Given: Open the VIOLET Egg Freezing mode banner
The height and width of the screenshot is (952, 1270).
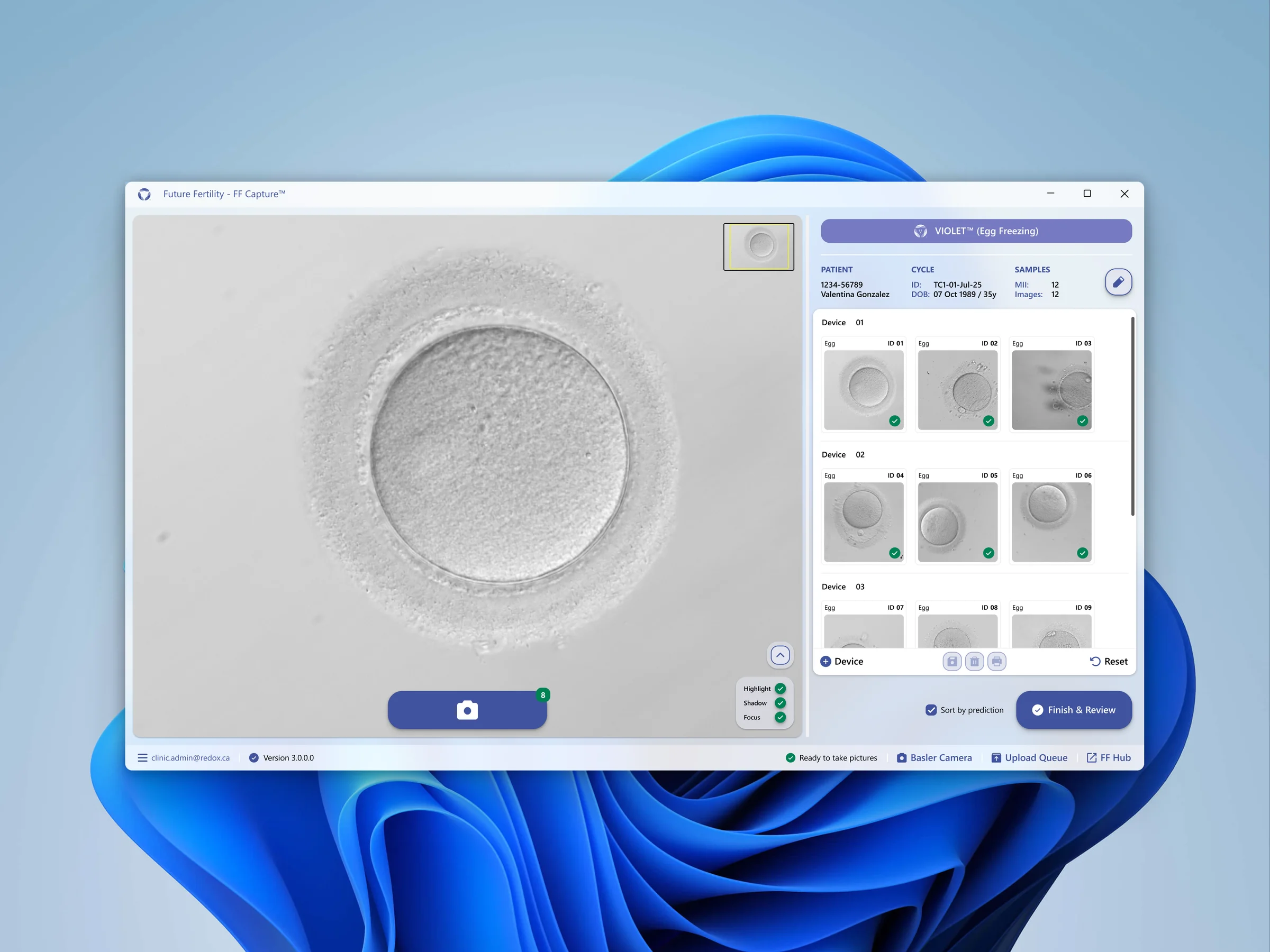Looking at the screenshot, I should pyautogui.click(x=976, y=231).
